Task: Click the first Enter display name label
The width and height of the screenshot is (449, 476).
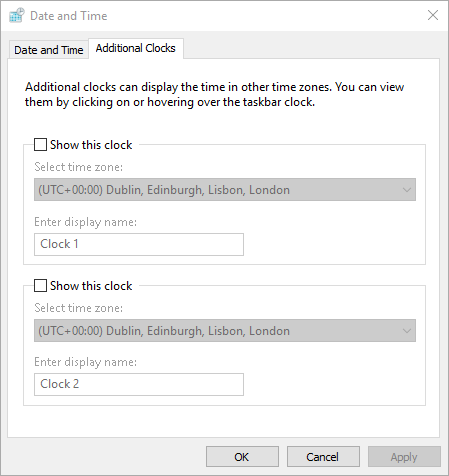Action: tap(86, 222)
